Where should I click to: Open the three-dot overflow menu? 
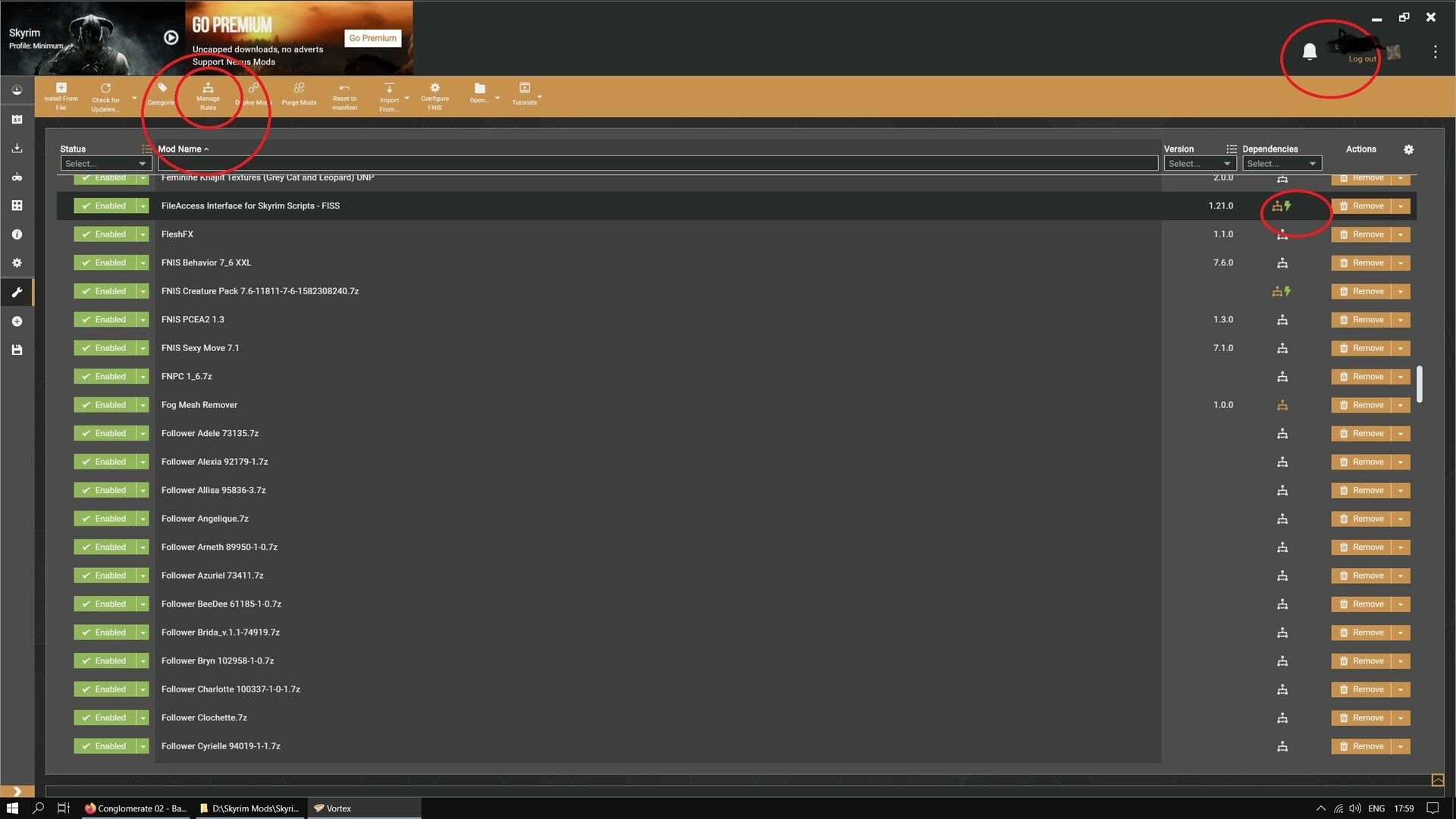click(x=1435, y=52)
